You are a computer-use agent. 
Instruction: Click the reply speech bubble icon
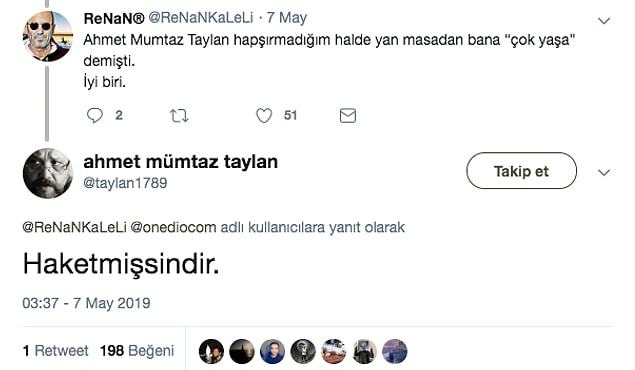(x=95, y=115)
